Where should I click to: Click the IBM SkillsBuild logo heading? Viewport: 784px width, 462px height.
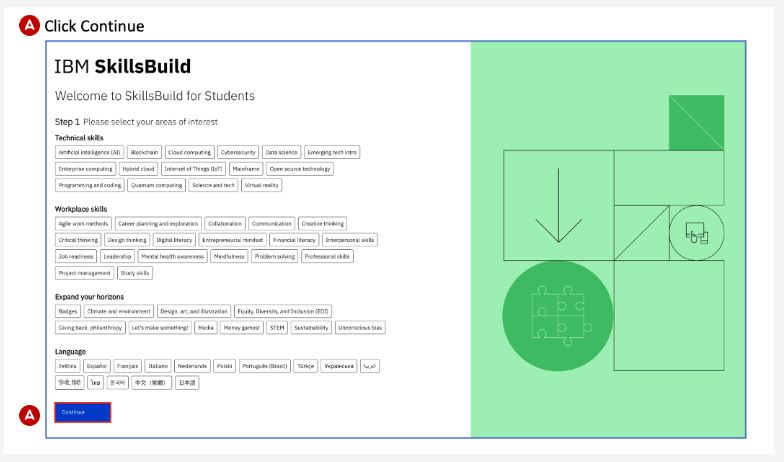122,66
